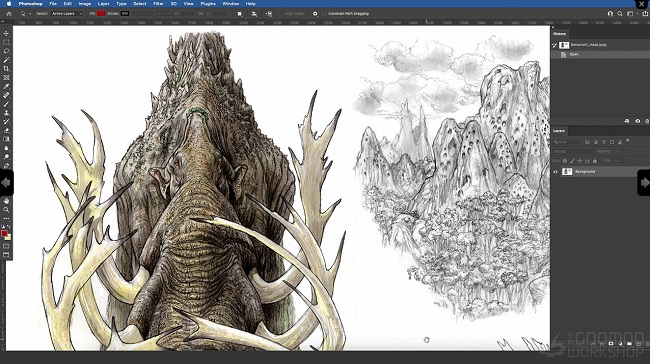The height and width of the screenshot is (364, 650).
Task: Create new document from current history state
Action: coord(627,121)
